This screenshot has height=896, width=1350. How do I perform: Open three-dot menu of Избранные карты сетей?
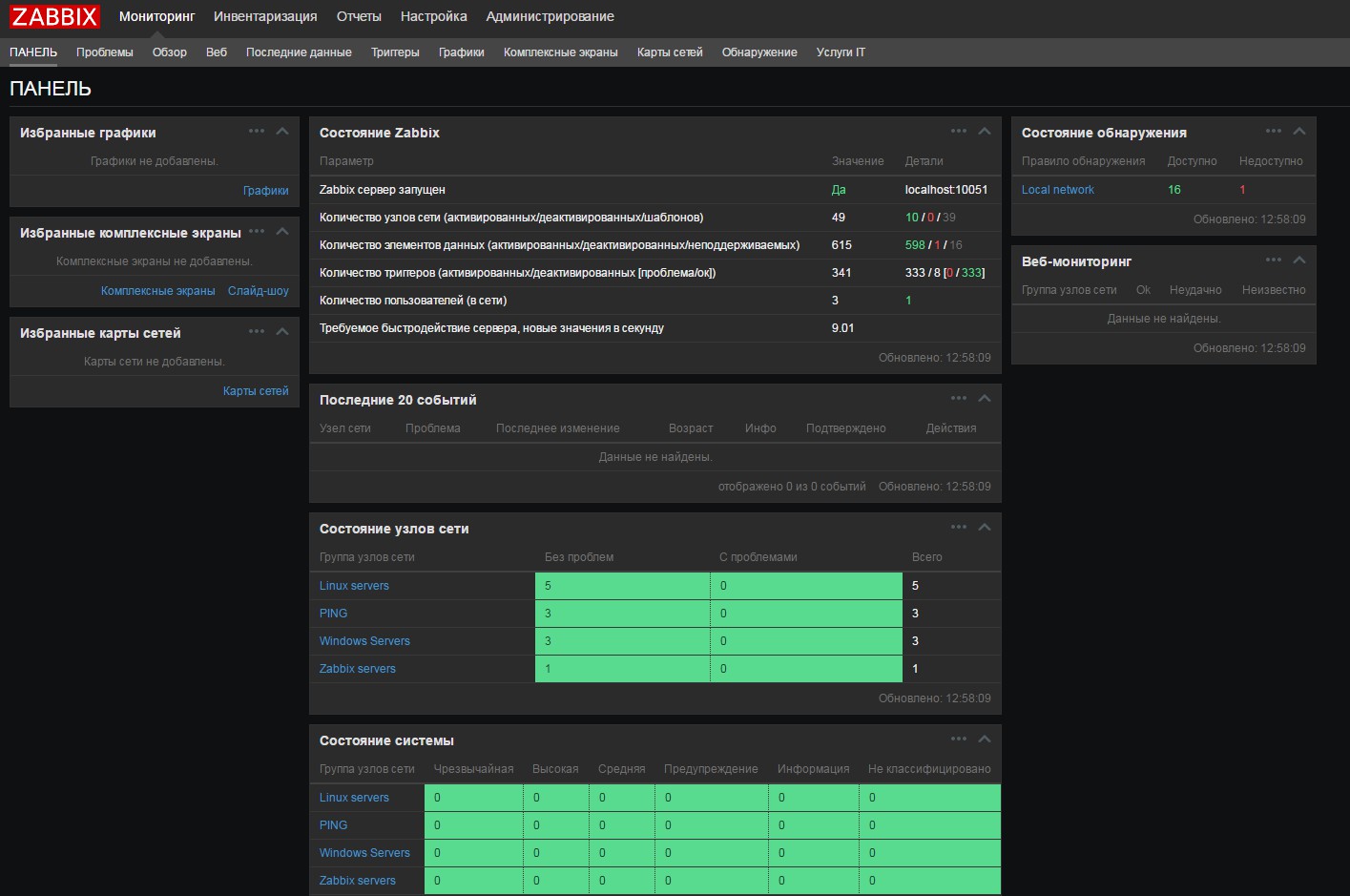click(256, 332)
